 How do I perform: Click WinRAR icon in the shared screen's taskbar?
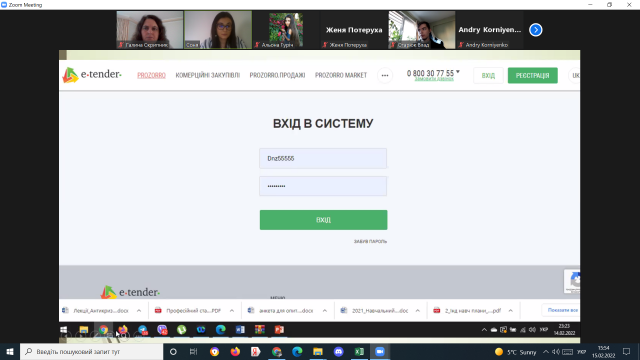(x=260, y=329)
